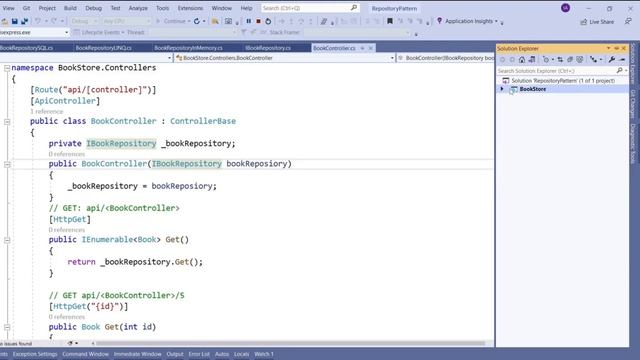
Task: Open the member navigation dropdown
Action: (x=445, y=58)
